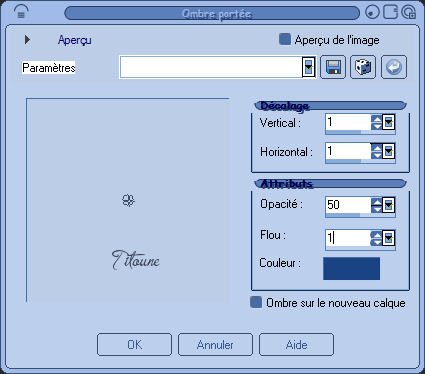Viewport: 425px width, 374px height.
Task: Click the slider bar under Opacité field
Action: [x=360, y=215]
